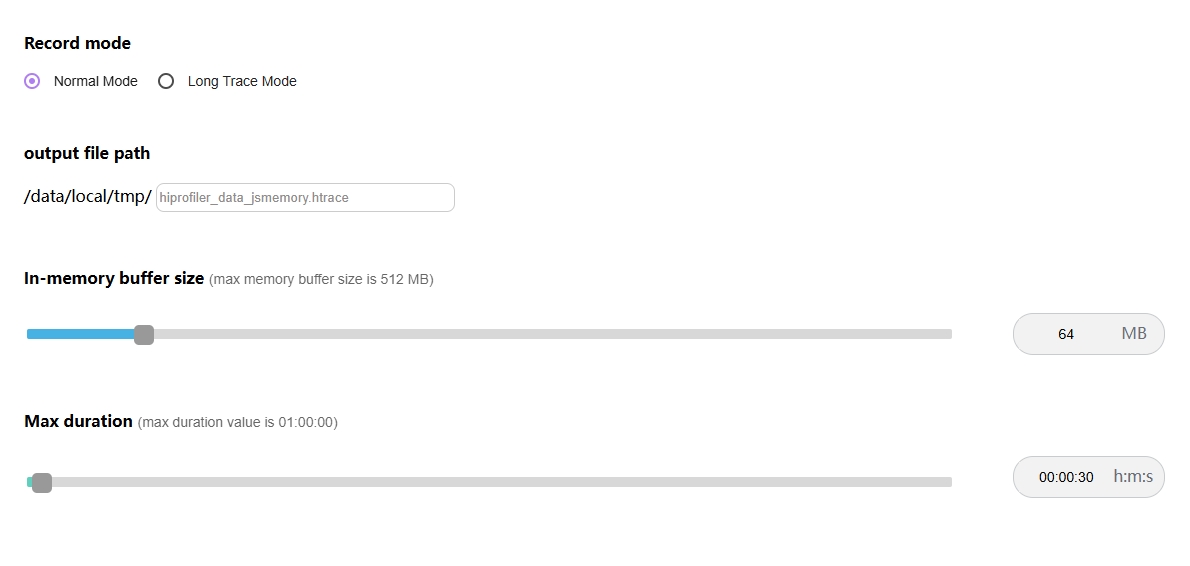This screenshot has height=566, width=1190.
Task: Click the 64 buffer size value field
Action: [x=1066, y=334]
